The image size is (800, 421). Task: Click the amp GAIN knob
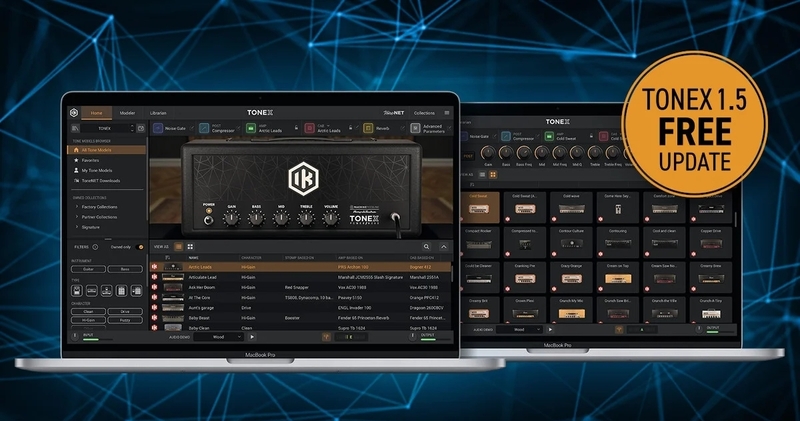[x=232, y=218]
